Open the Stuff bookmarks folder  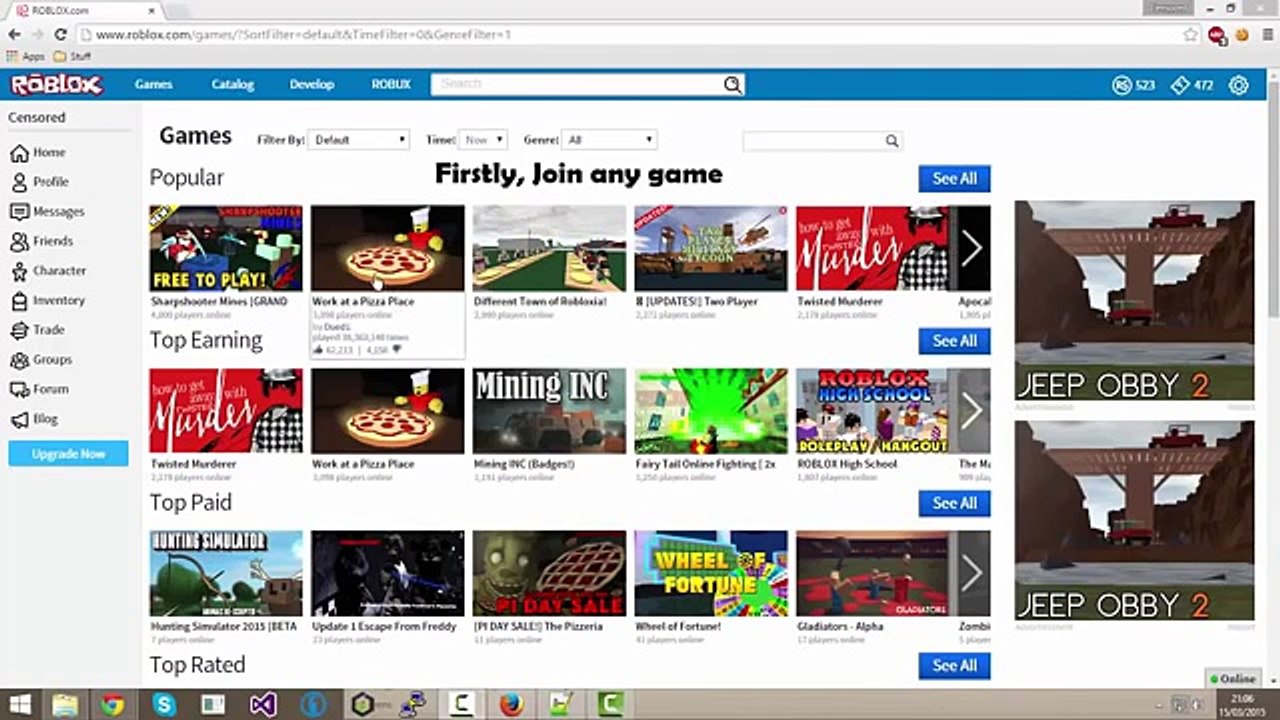coord(72,57)
